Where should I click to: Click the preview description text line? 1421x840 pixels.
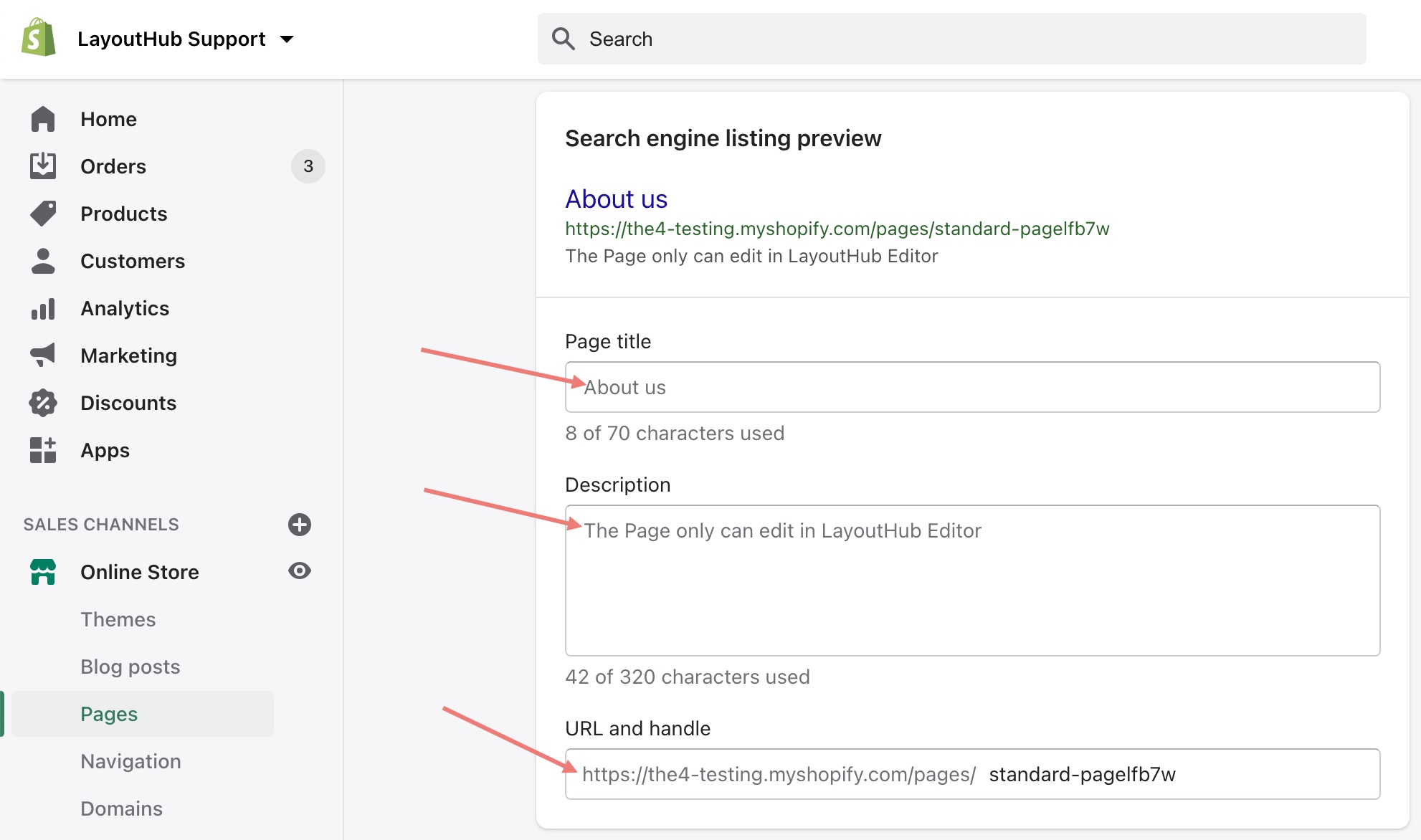pos(751,256)
